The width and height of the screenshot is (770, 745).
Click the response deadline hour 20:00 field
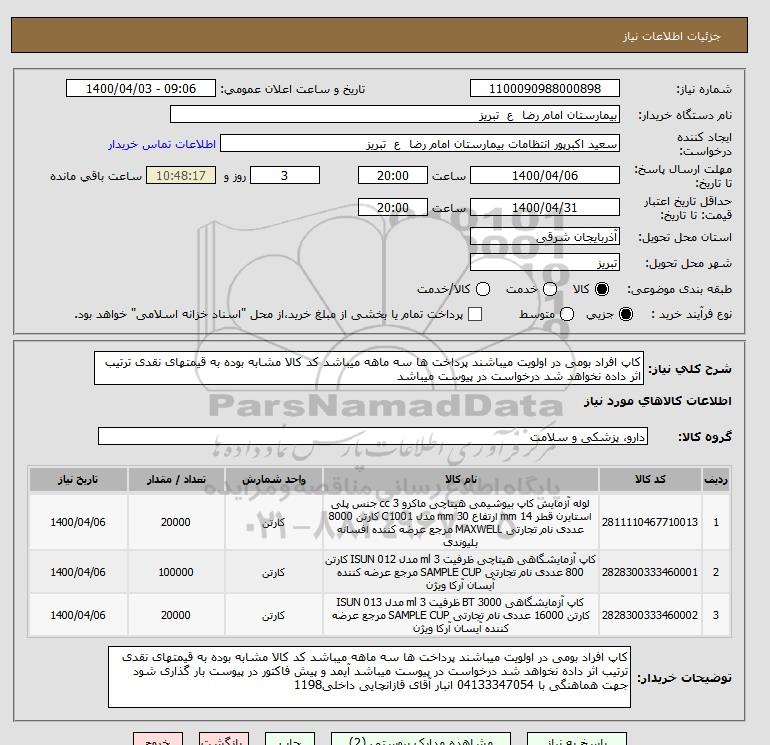pyautogui.click(x=392, y=175)
